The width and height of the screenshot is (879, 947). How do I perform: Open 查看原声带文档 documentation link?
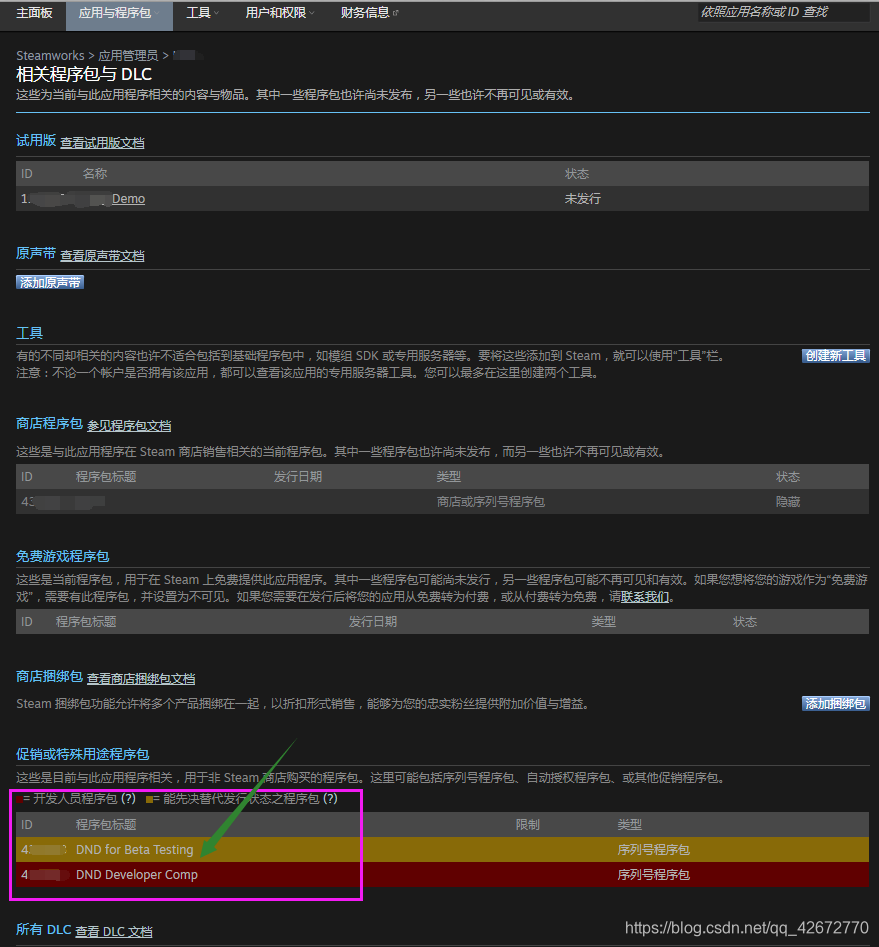tap(102, 255)
